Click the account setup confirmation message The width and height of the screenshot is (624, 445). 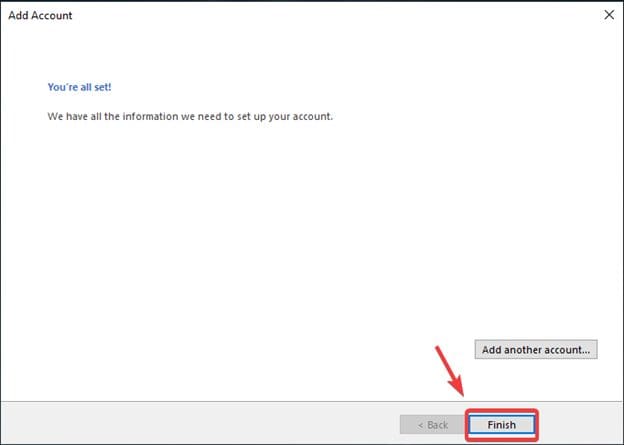pyautogui.click(x=190, y=116)
